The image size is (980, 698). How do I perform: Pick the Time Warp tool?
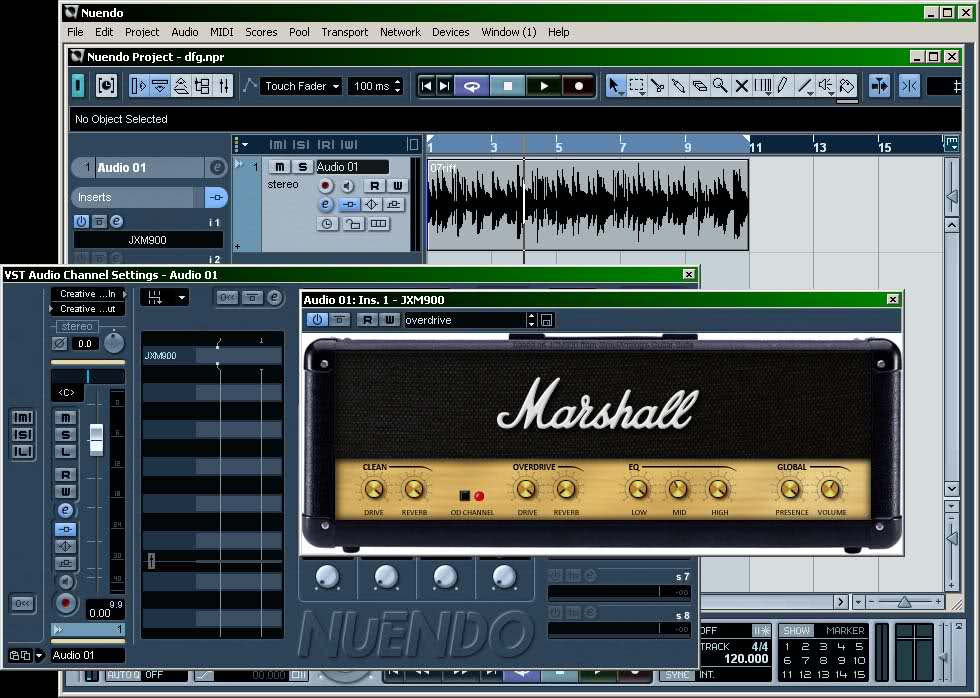[x=762, y=86]
